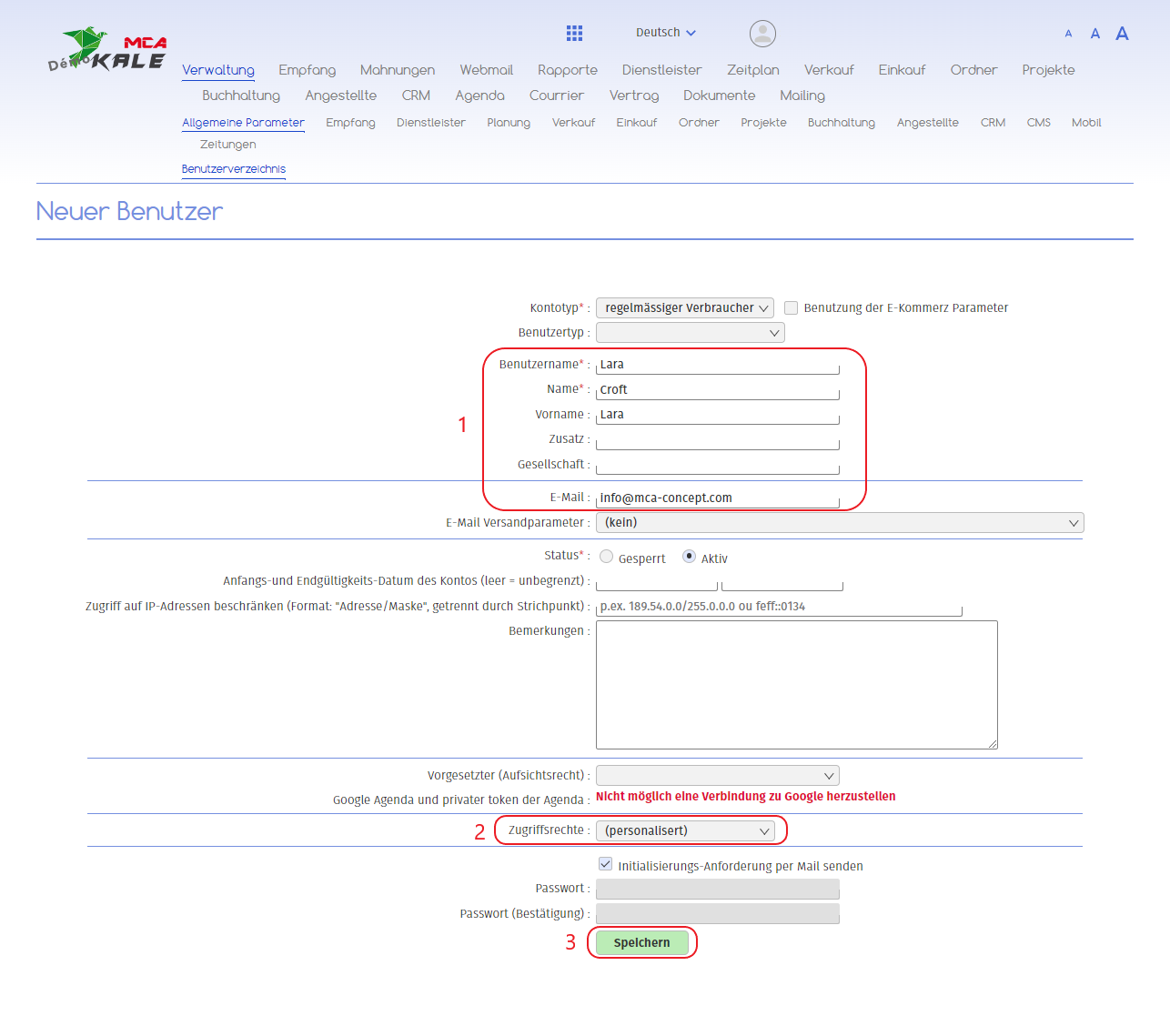Select the Gesperrt status radio button
The width and height of the screenshot is (1170, 1036).
(607, 557)
